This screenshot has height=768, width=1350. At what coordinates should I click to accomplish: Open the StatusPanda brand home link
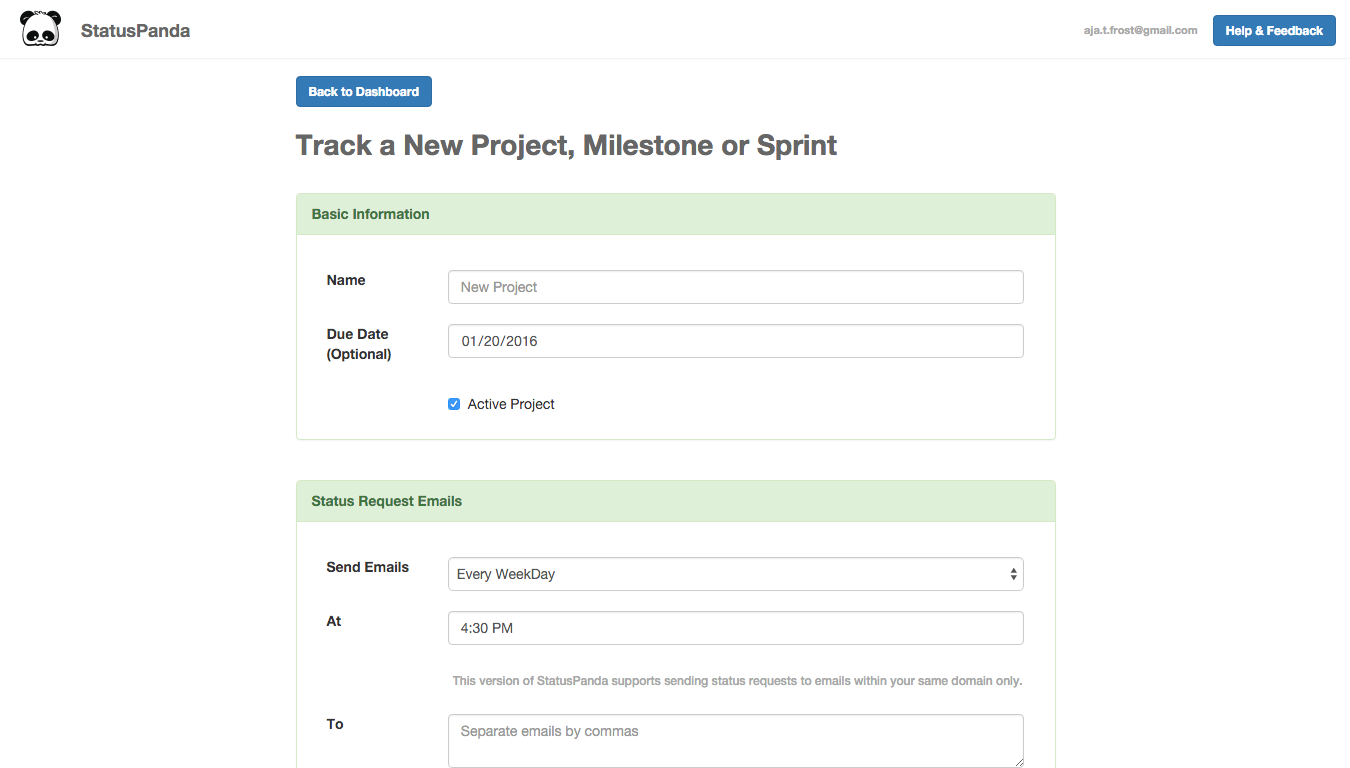pos(135,30)
